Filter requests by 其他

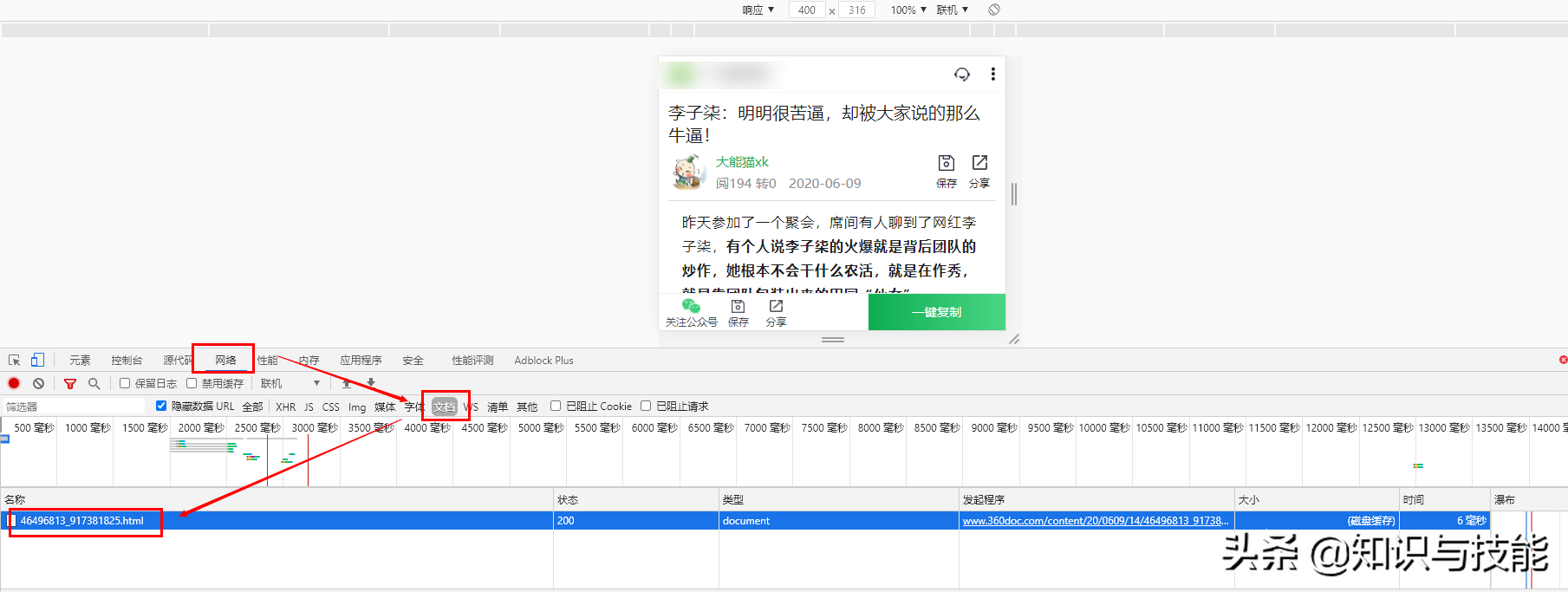tap(527, 407)
